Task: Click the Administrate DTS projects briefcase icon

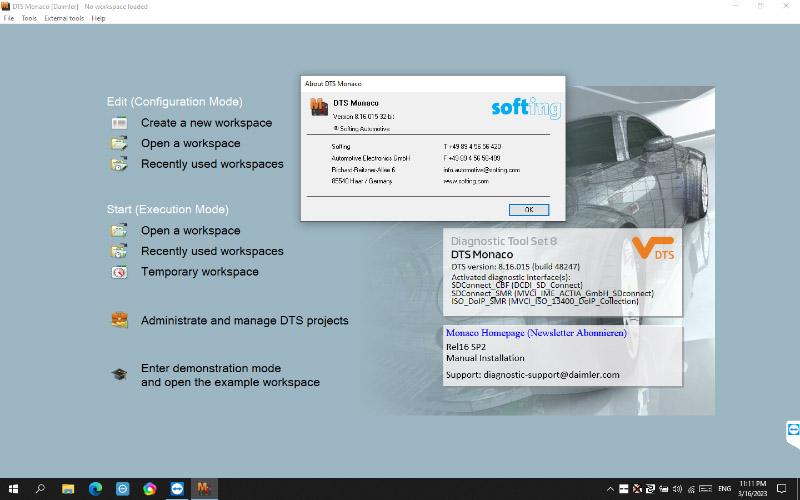Action: [119, 320]
